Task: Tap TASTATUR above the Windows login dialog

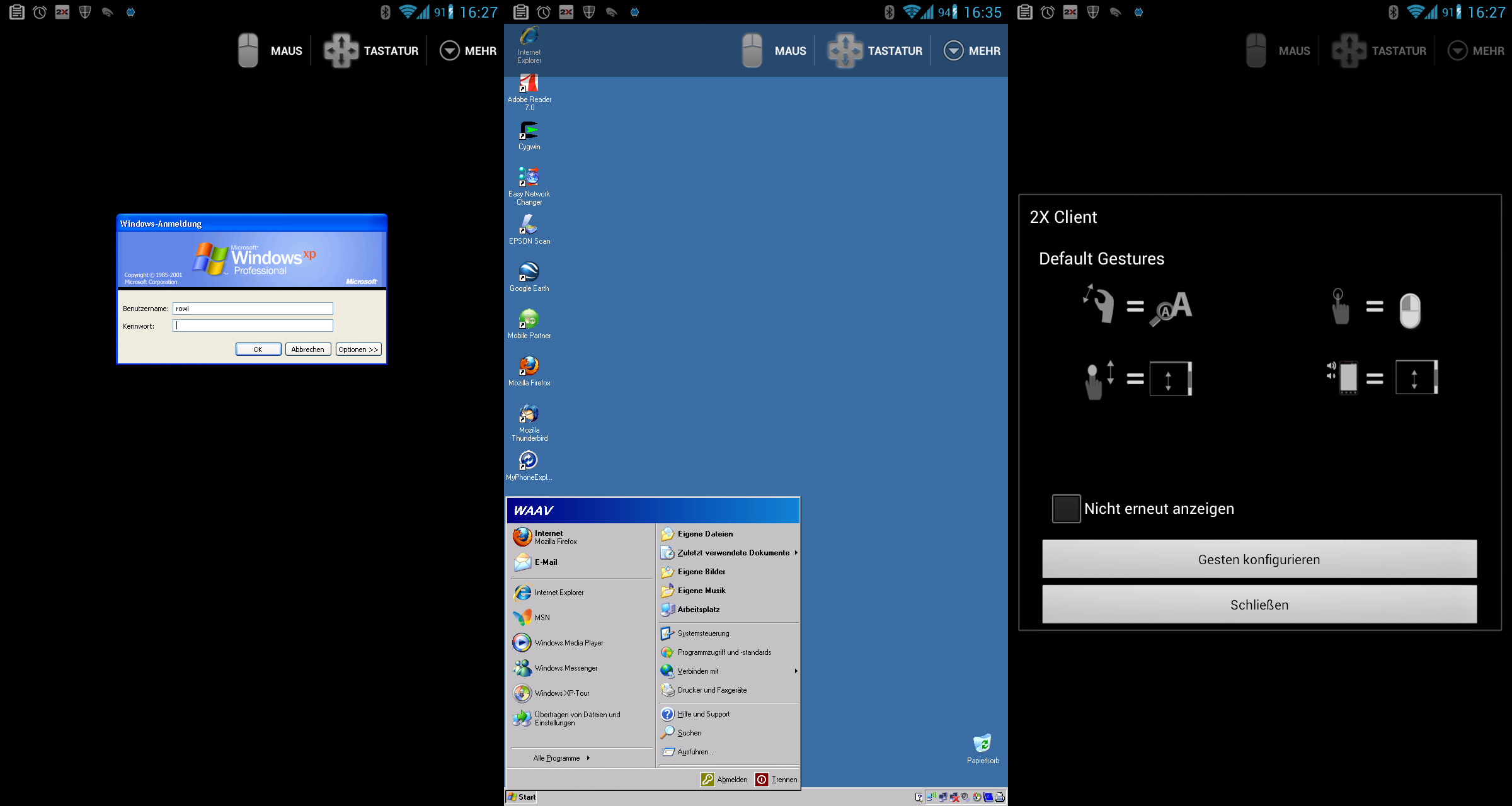Action: 371,50
